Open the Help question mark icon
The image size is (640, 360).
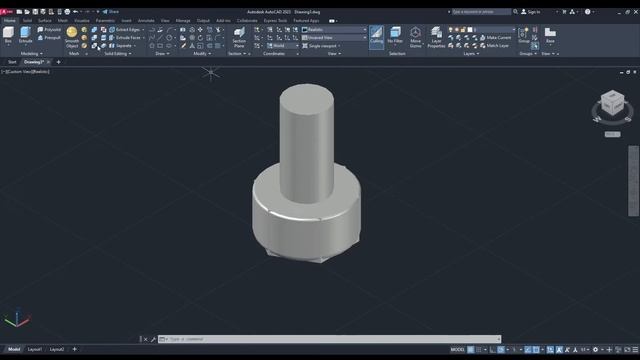(x=588, y=12)
